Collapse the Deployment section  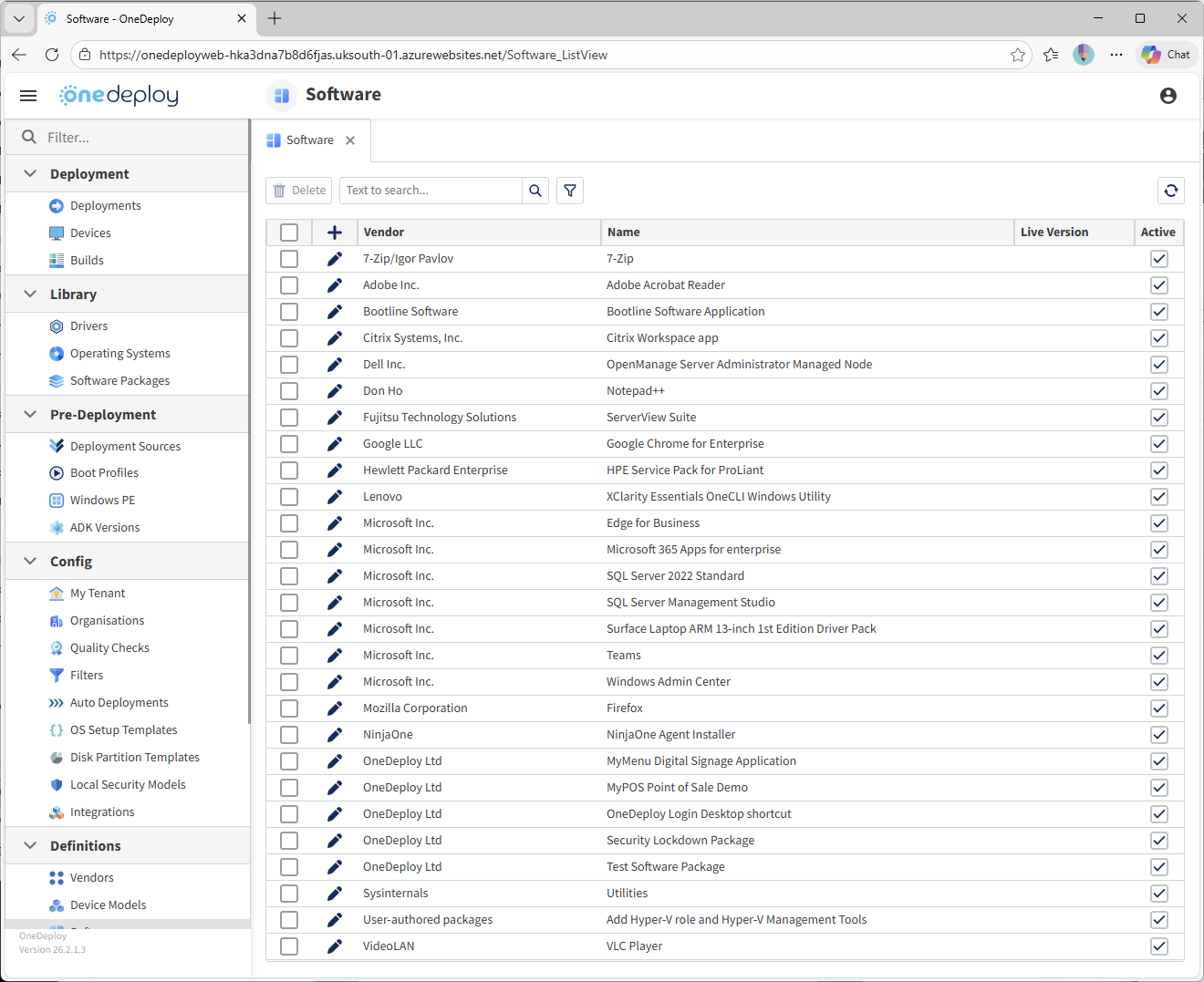[30, 174]
